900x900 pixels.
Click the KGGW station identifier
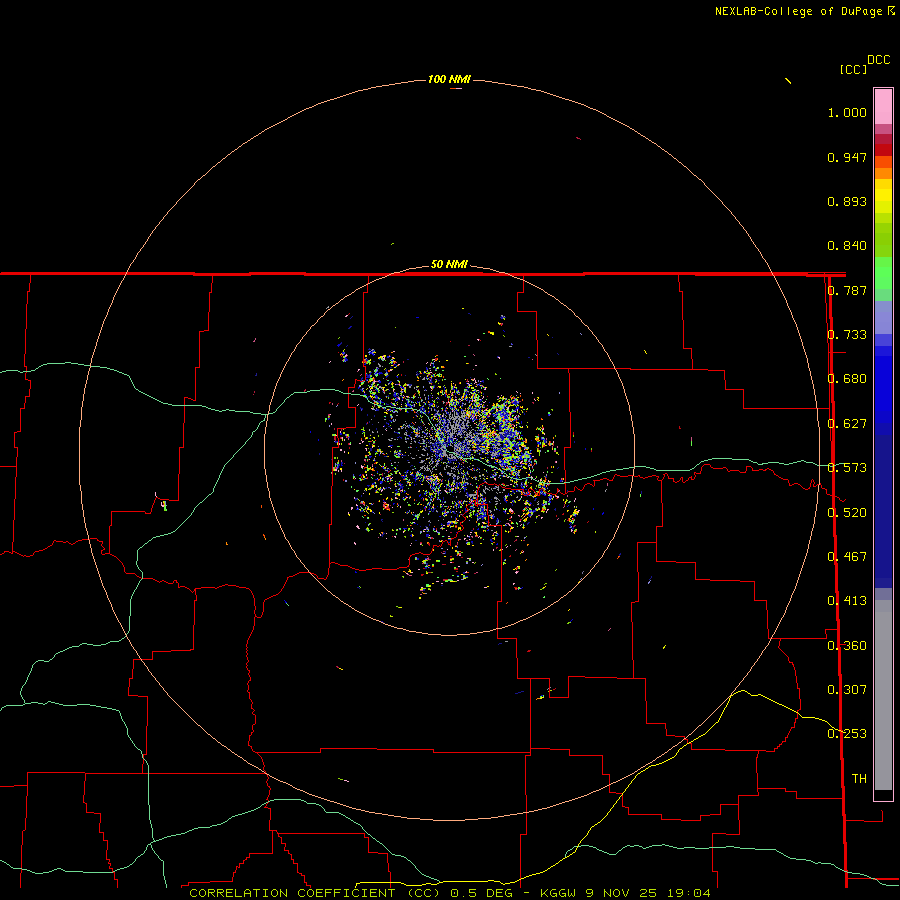click(x=560, y=893)
